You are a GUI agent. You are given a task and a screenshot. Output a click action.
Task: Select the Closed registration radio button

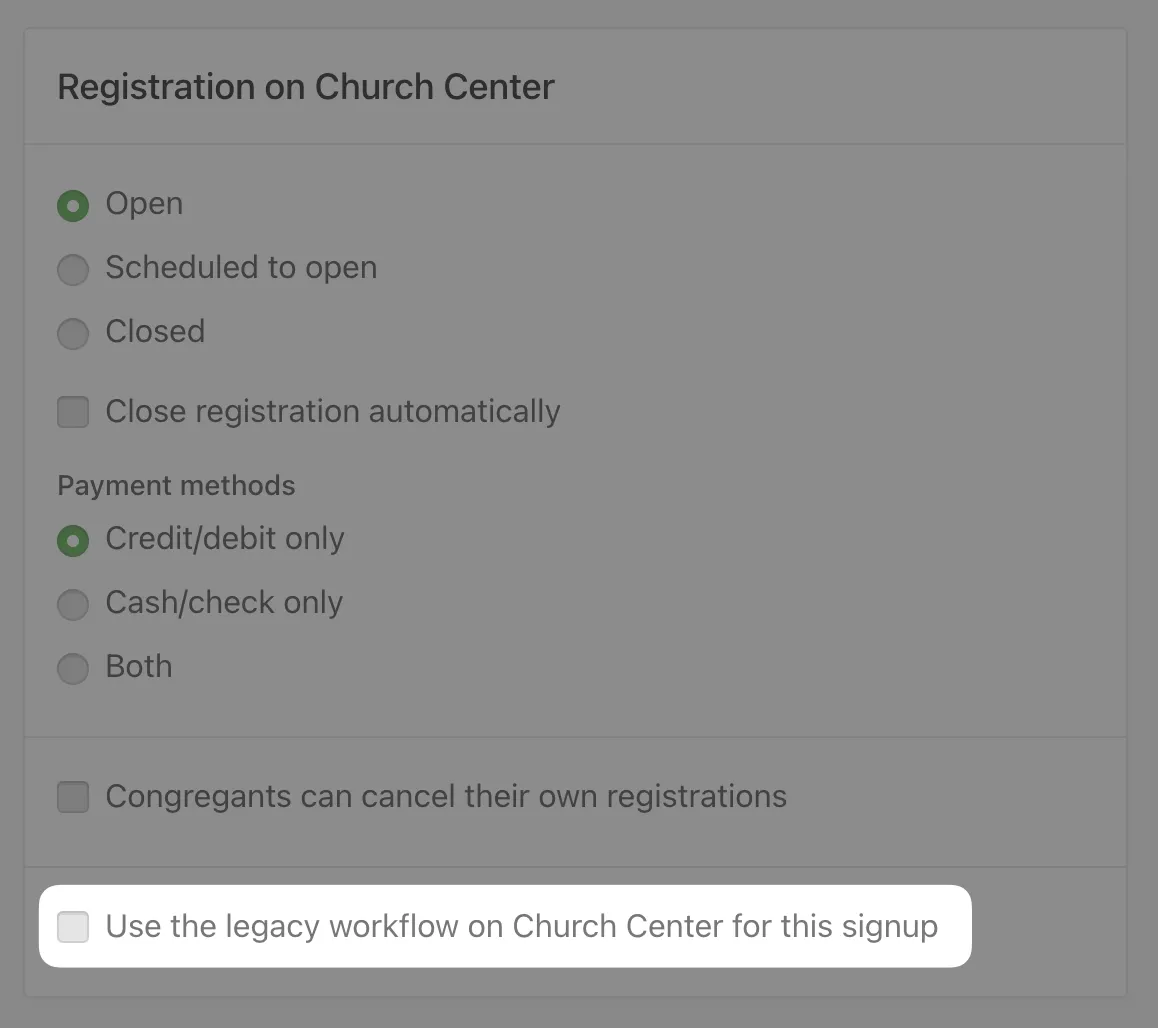72,334
